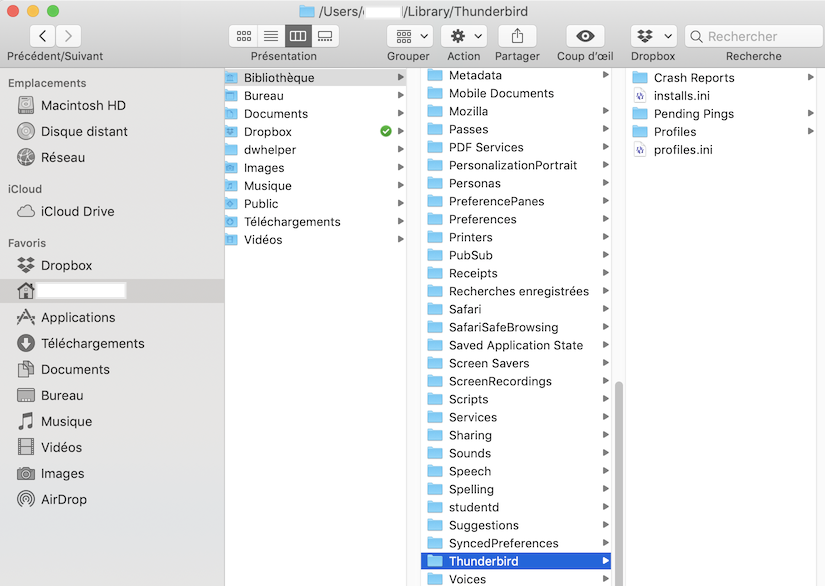Select the Mozilla folder
This screenshot has width=825, height=586.
516,111
